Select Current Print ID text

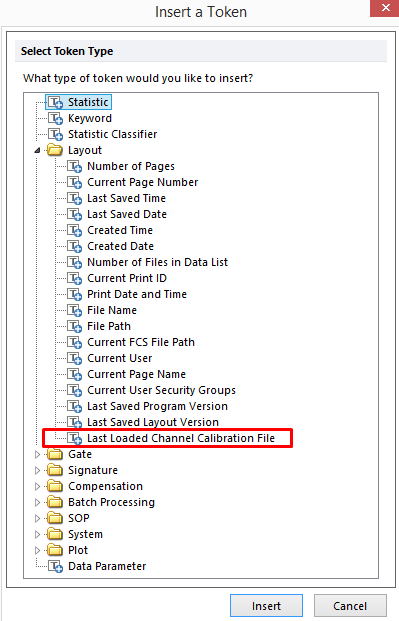point(127,278)
